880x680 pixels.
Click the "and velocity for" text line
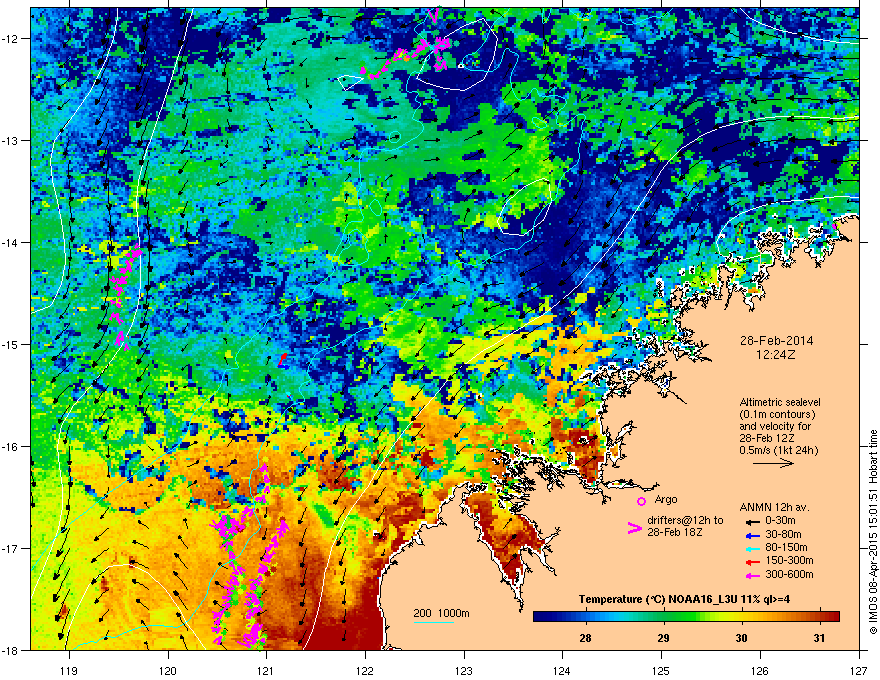click(775, 426)
